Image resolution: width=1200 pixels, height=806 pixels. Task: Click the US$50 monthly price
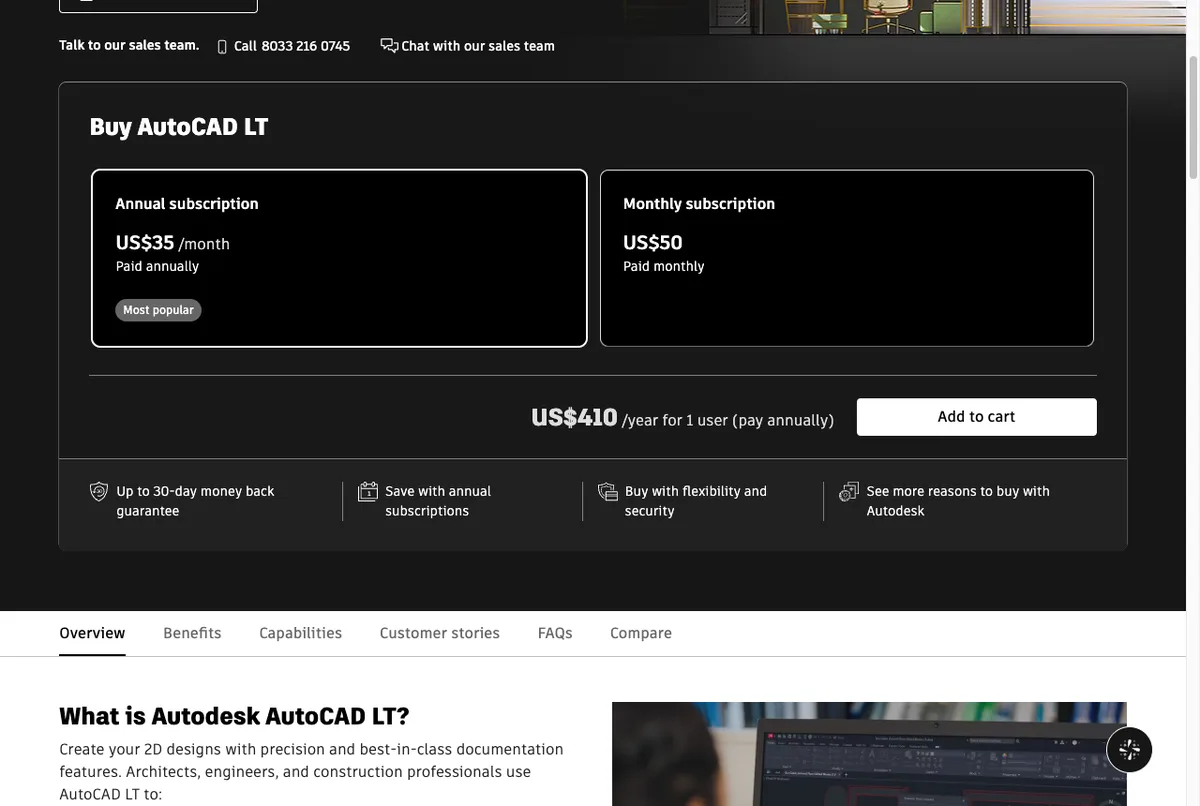653,243
